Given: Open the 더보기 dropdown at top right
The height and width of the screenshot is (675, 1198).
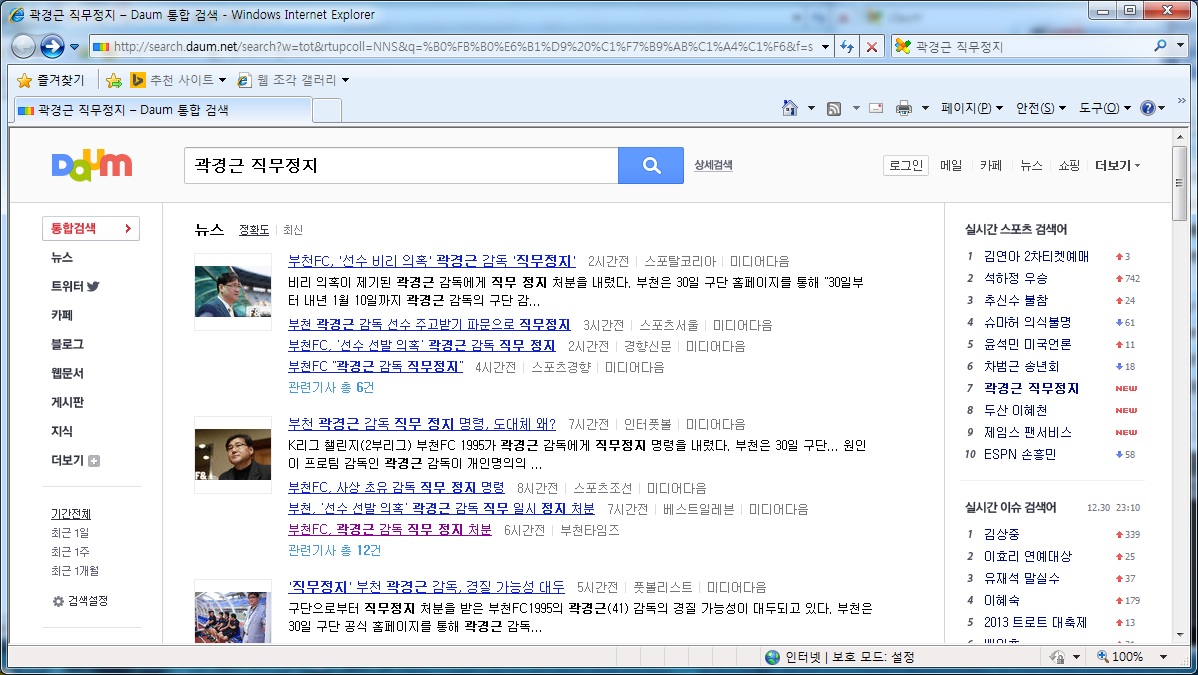Looking at the screenshot, I should [1113, 165].
